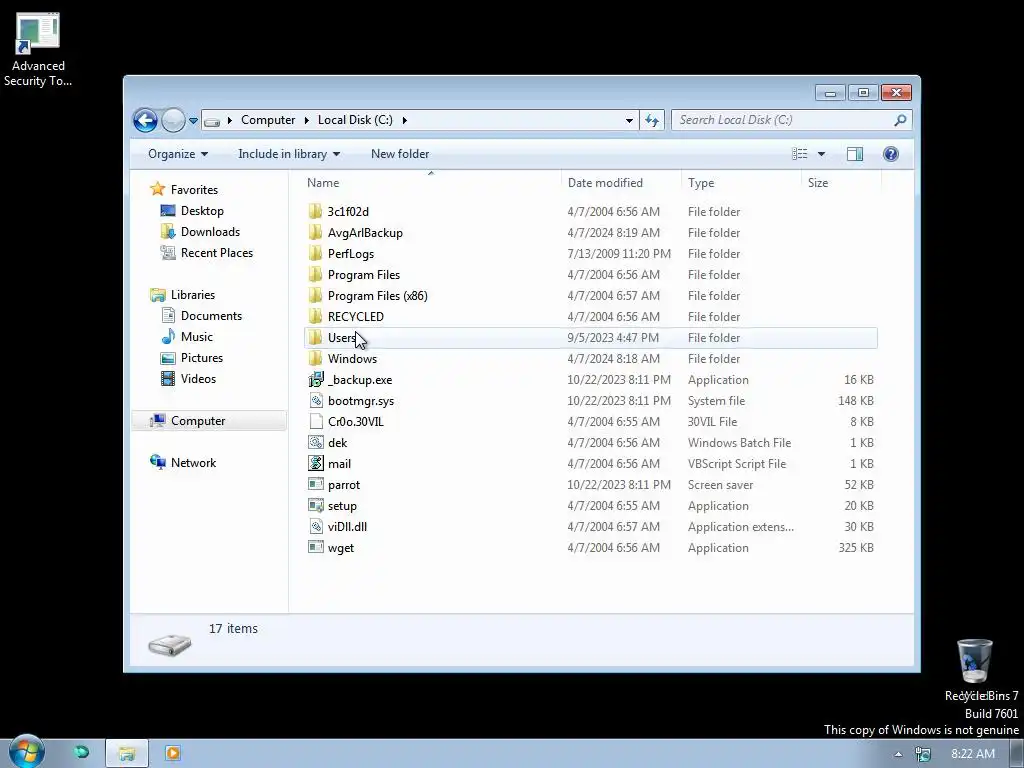The width and height of the screenshot is (1024, 768).
Task: Click '7/13/2009 11:20 PM' date text
Action: click(x=619, y=253)
